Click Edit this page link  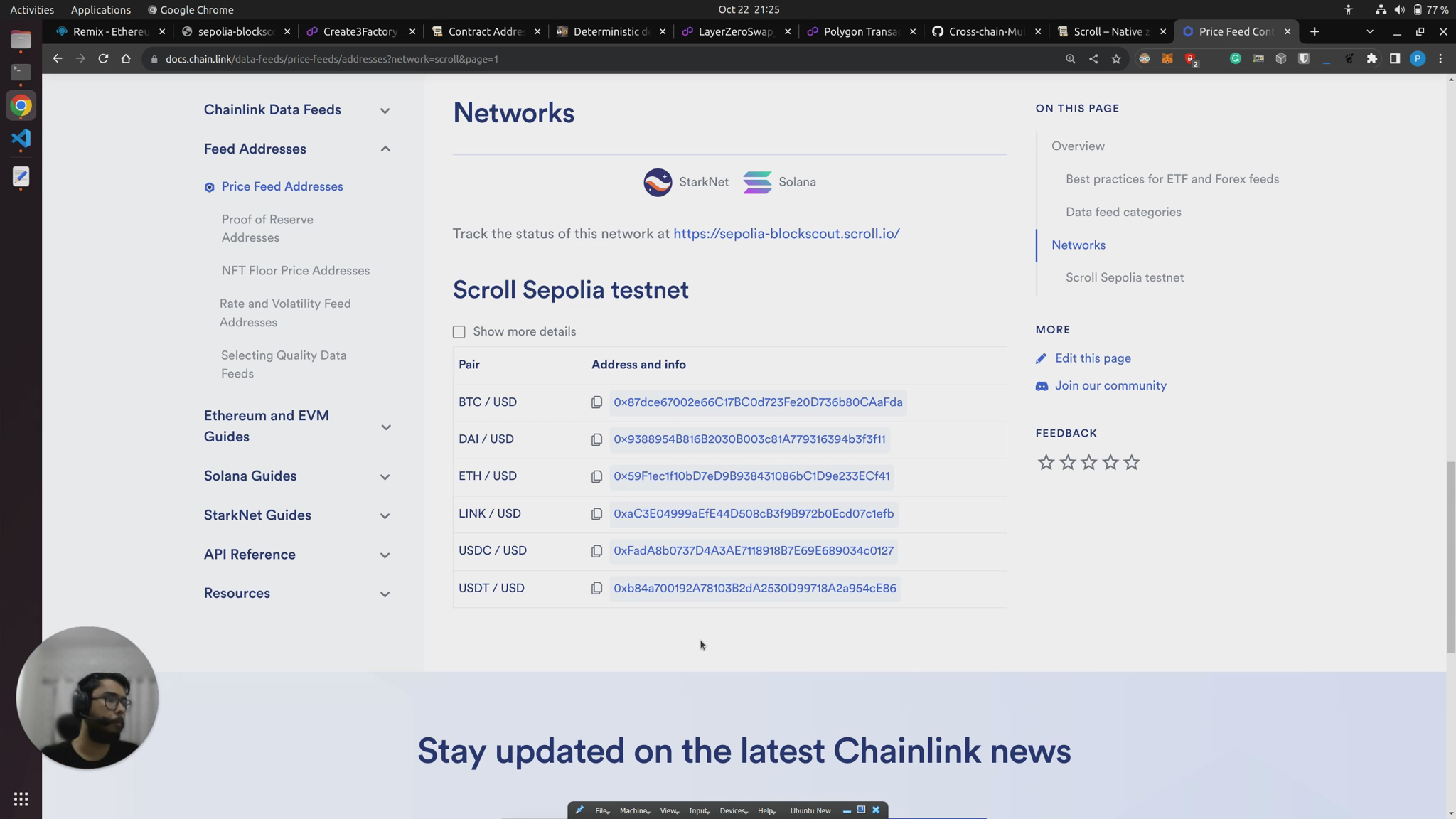[x=1093, y=358]
